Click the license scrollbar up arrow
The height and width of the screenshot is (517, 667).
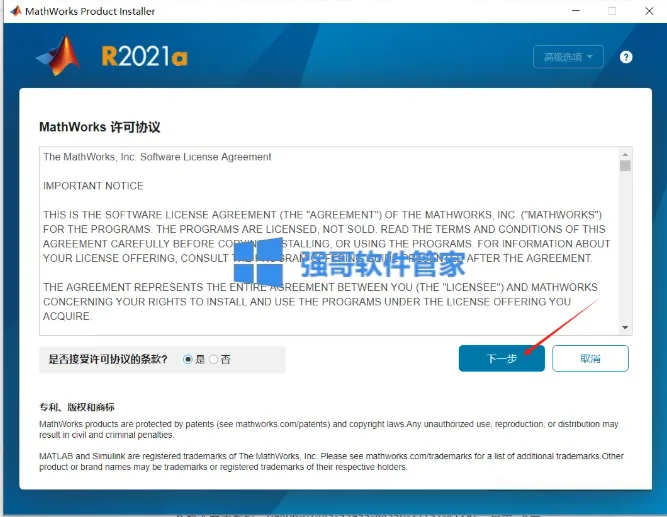[x=625, y=154]
